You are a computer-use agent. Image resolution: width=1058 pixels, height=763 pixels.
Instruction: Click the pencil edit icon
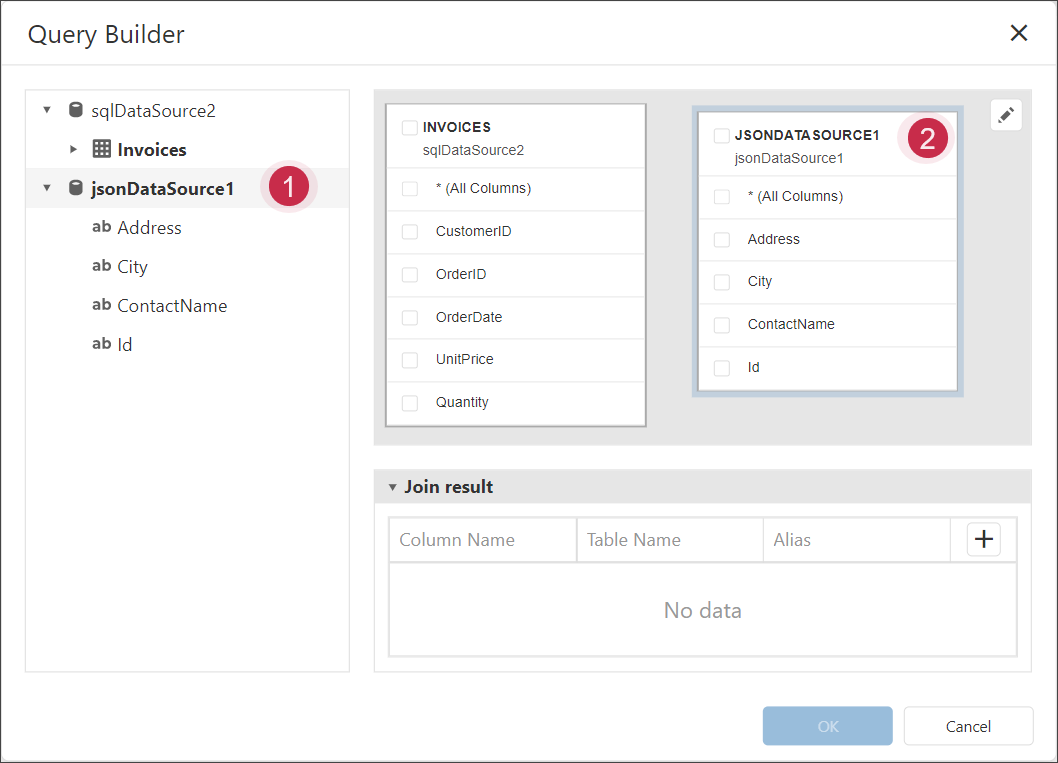coord(1006,115)
